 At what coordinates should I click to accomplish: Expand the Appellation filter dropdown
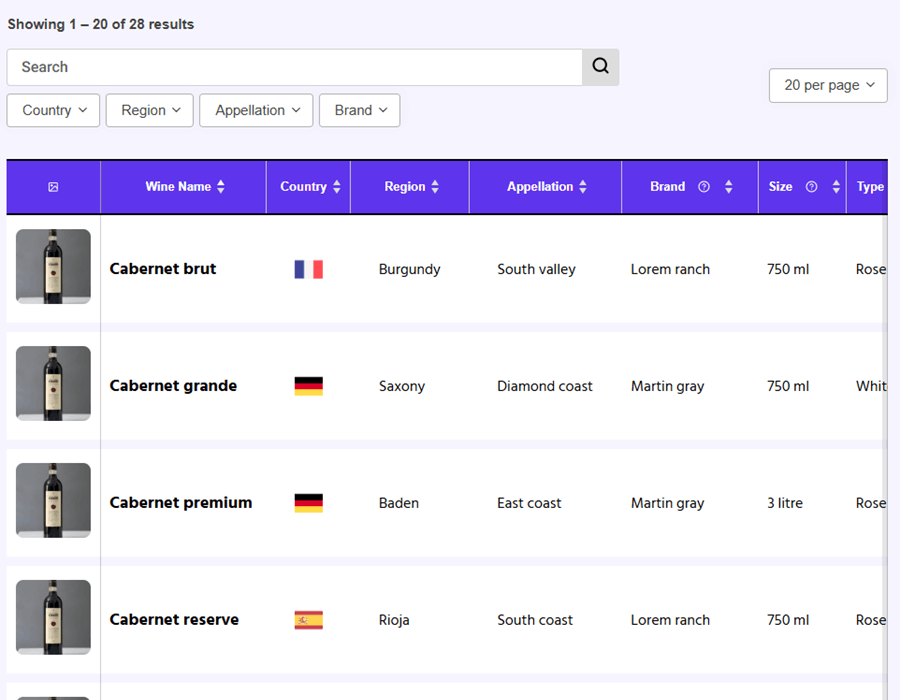point(256,110)
